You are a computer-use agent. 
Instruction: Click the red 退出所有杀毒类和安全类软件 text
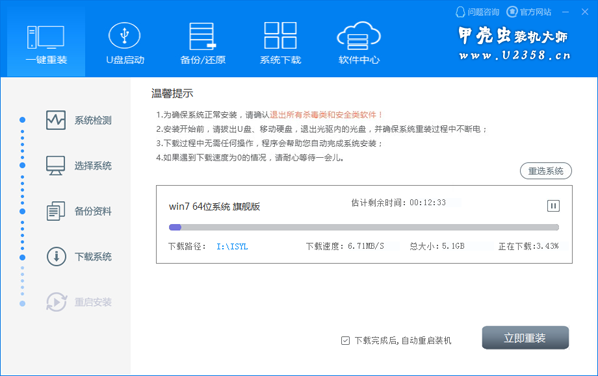click(x=326, y=115)
